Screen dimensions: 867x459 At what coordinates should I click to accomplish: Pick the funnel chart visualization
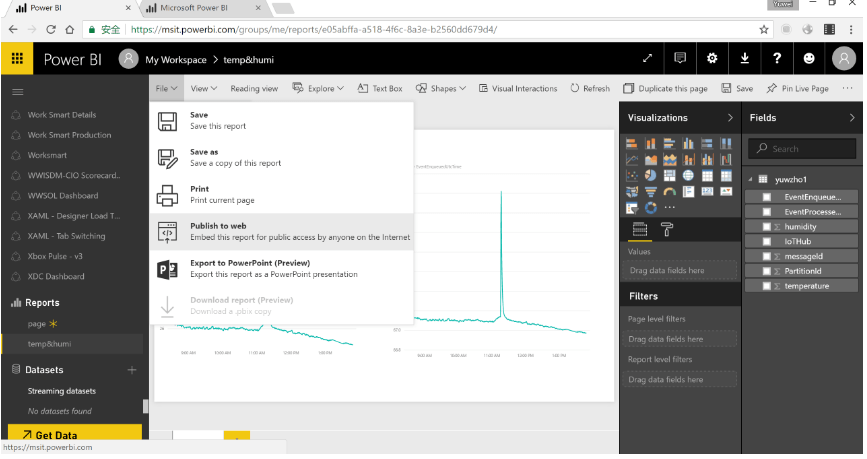(x=651, y=192)
